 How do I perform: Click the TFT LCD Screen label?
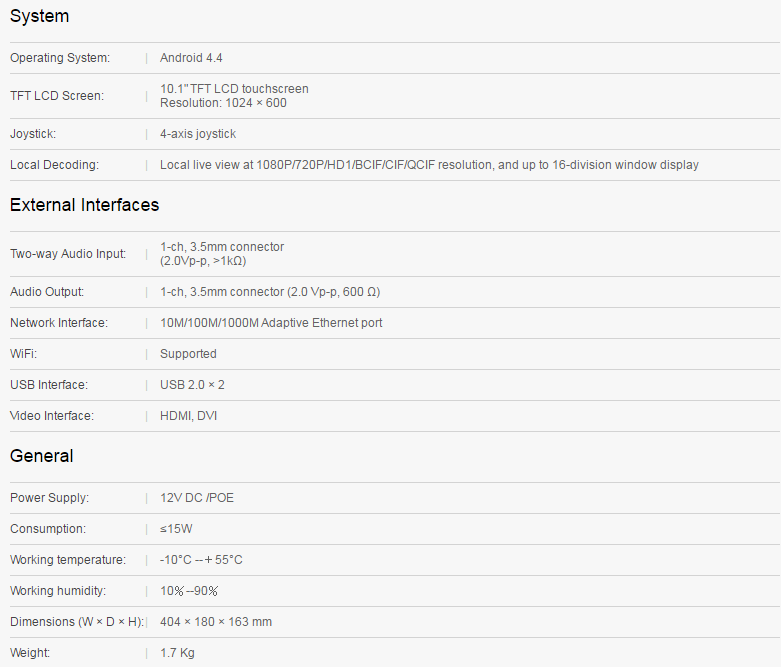coord(57,96)
